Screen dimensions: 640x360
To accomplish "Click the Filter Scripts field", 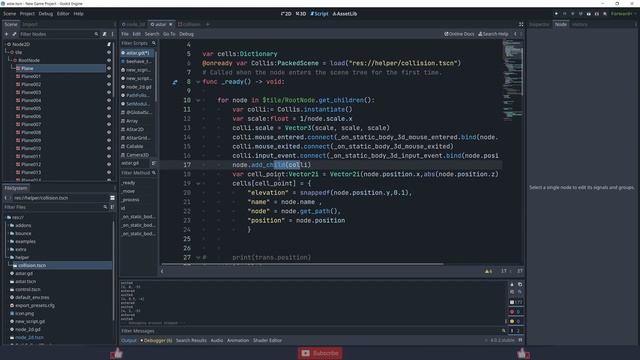I will 138,43.
